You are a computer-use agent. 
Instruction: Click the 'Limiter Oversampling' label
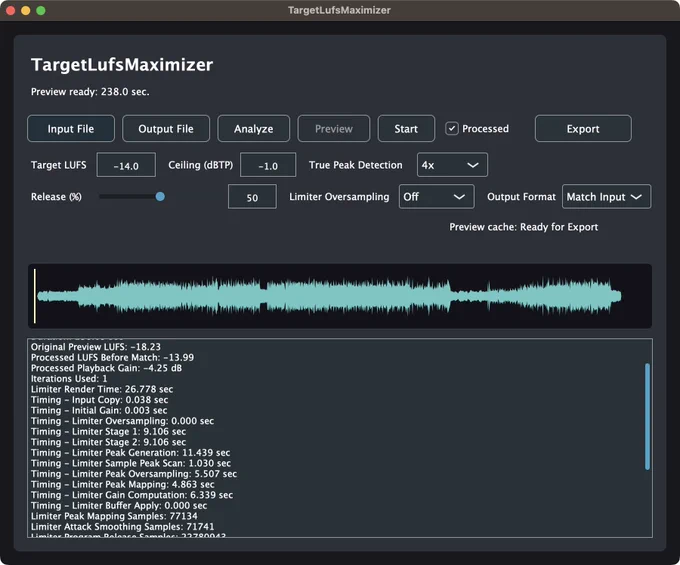coord(339,197)
